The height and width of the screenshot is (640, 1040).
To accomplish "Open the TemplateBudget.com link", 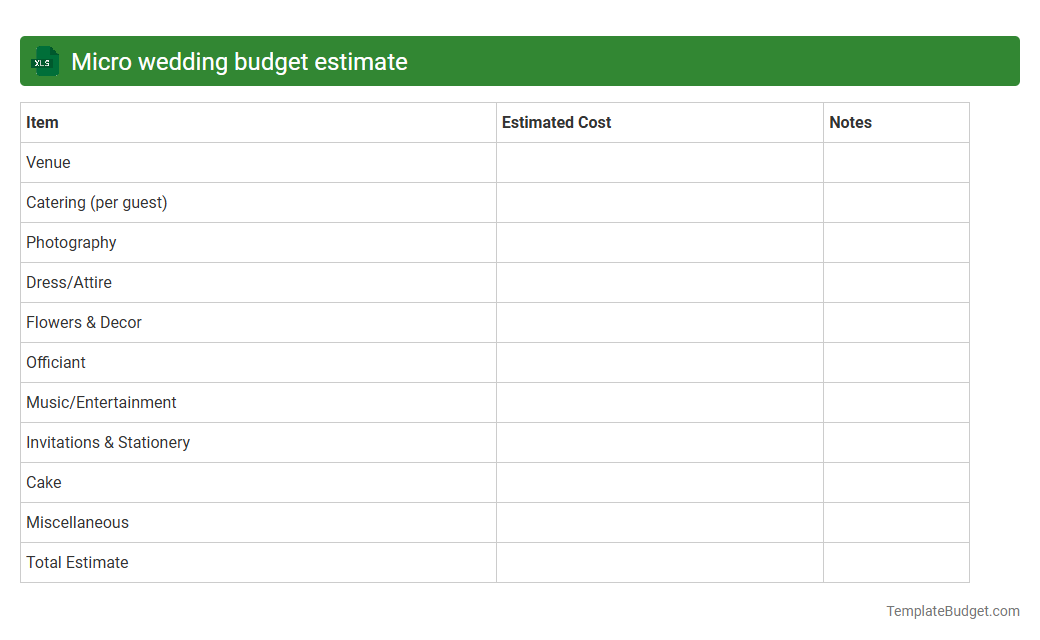I will 952,610.
